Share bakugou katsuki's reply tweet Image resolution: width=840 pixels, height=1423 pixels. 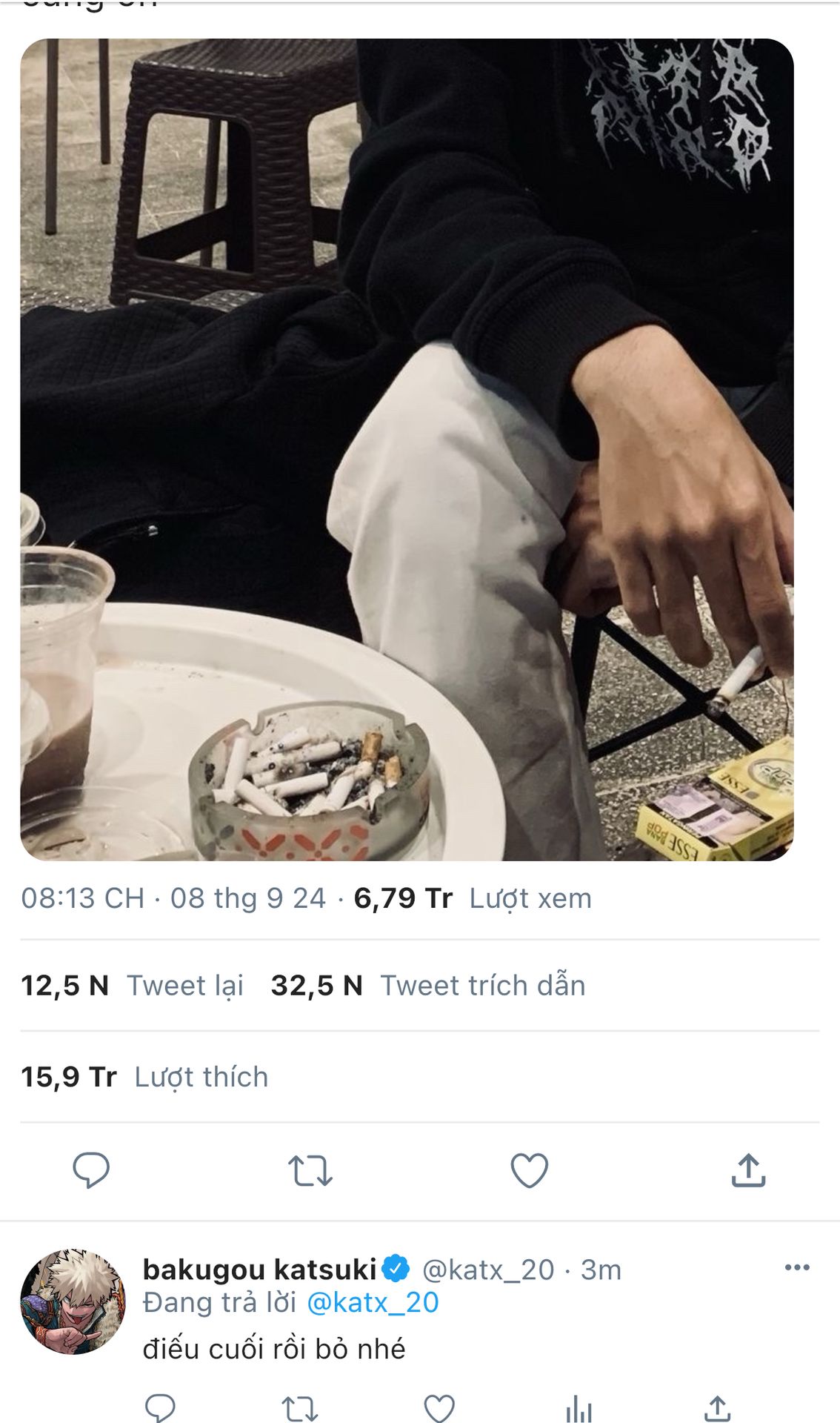coord(717,1407)
